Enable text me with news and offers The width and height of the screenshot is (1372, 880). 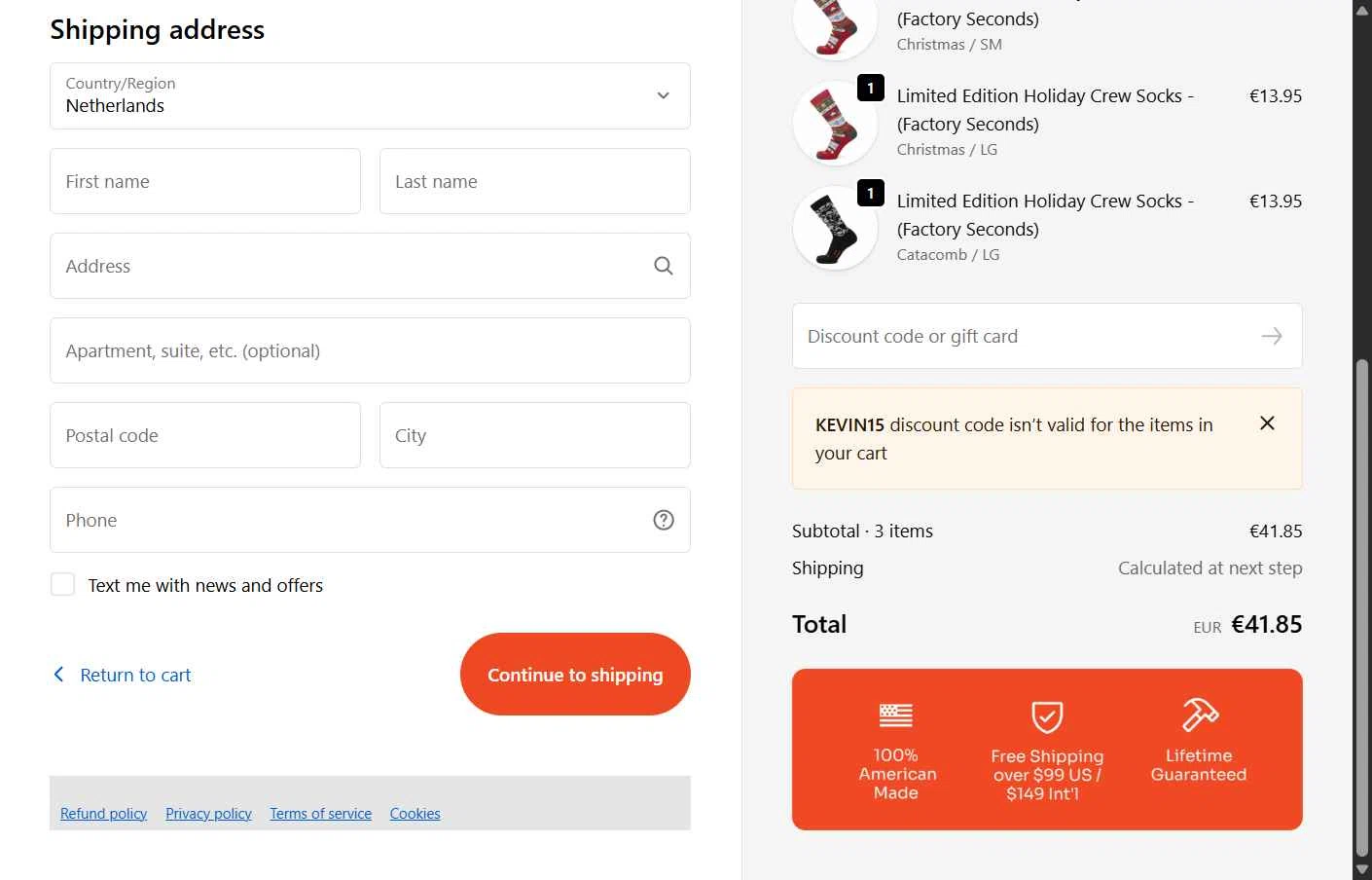[63, 585]
